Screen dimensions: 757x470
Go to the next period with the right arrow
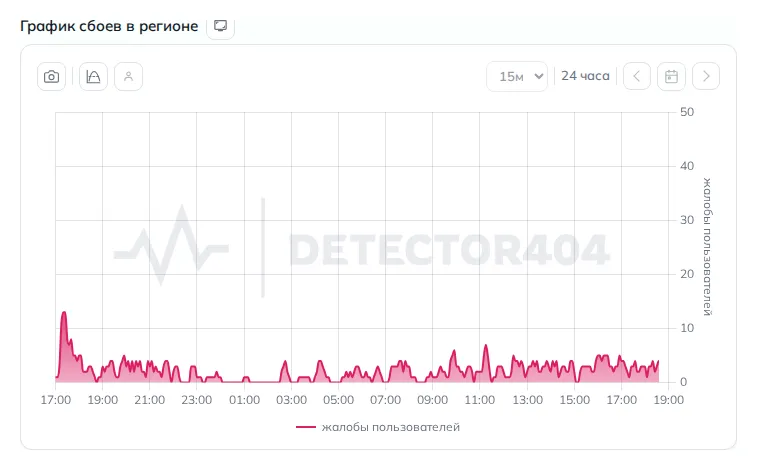(x=706, y=76)
